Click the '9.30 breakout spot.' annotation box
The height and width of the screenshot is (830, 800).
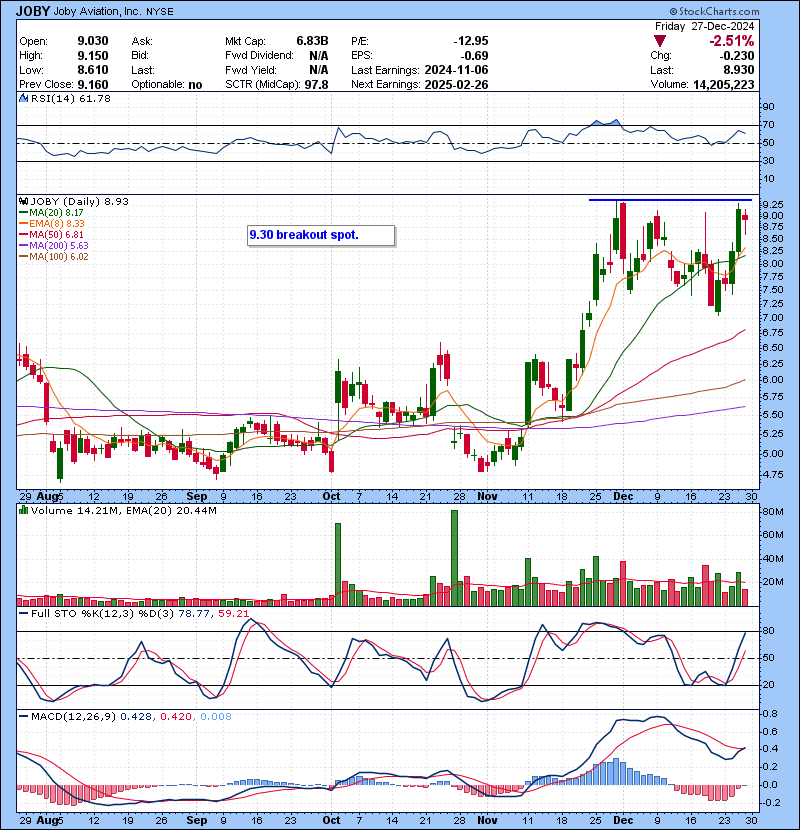(321, 236)
